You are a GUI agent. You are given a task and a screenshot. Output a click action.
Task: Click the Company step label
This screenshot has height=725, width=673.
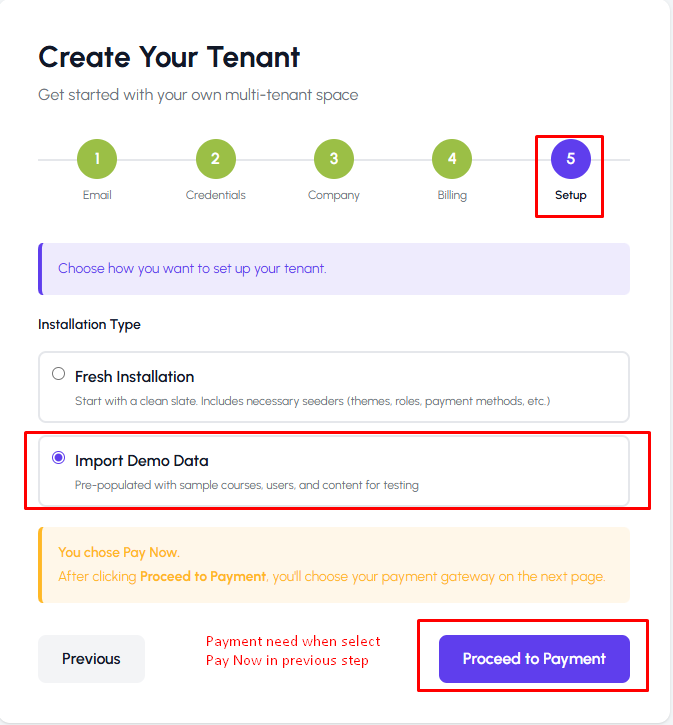[x=334, y=195]
